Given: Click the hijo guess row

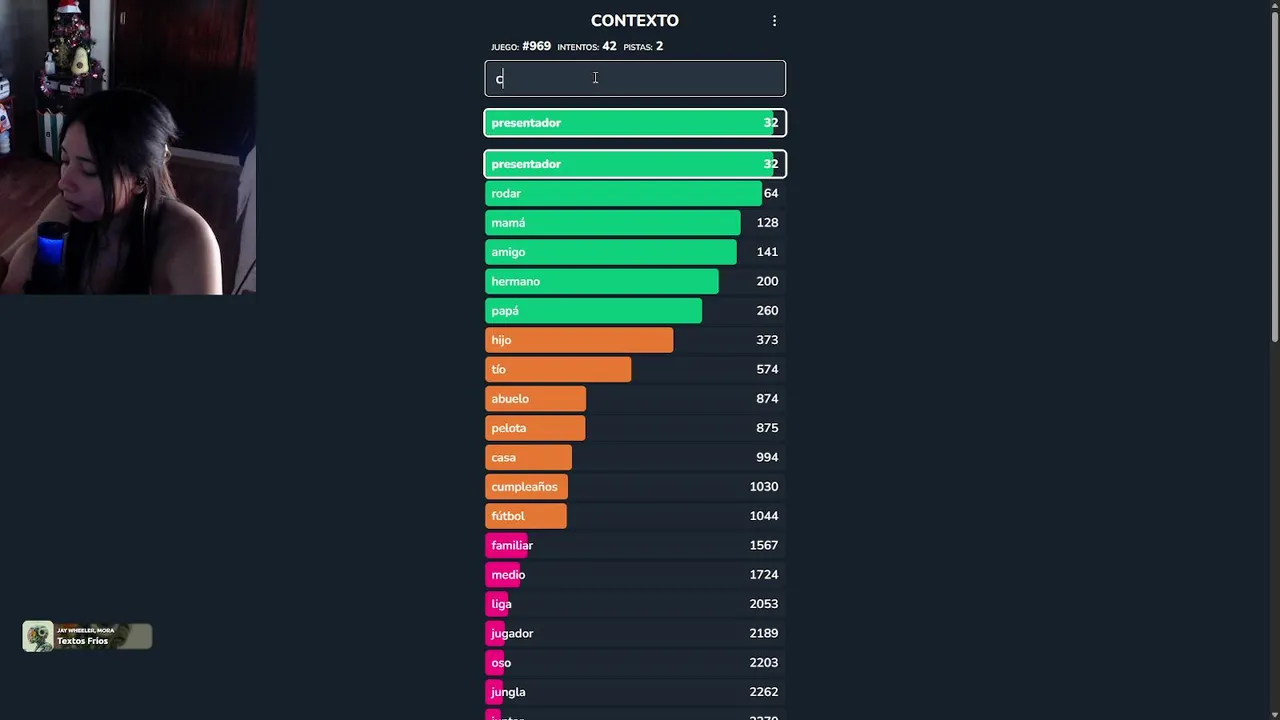Looking at the screenshot, I should 635,340.
